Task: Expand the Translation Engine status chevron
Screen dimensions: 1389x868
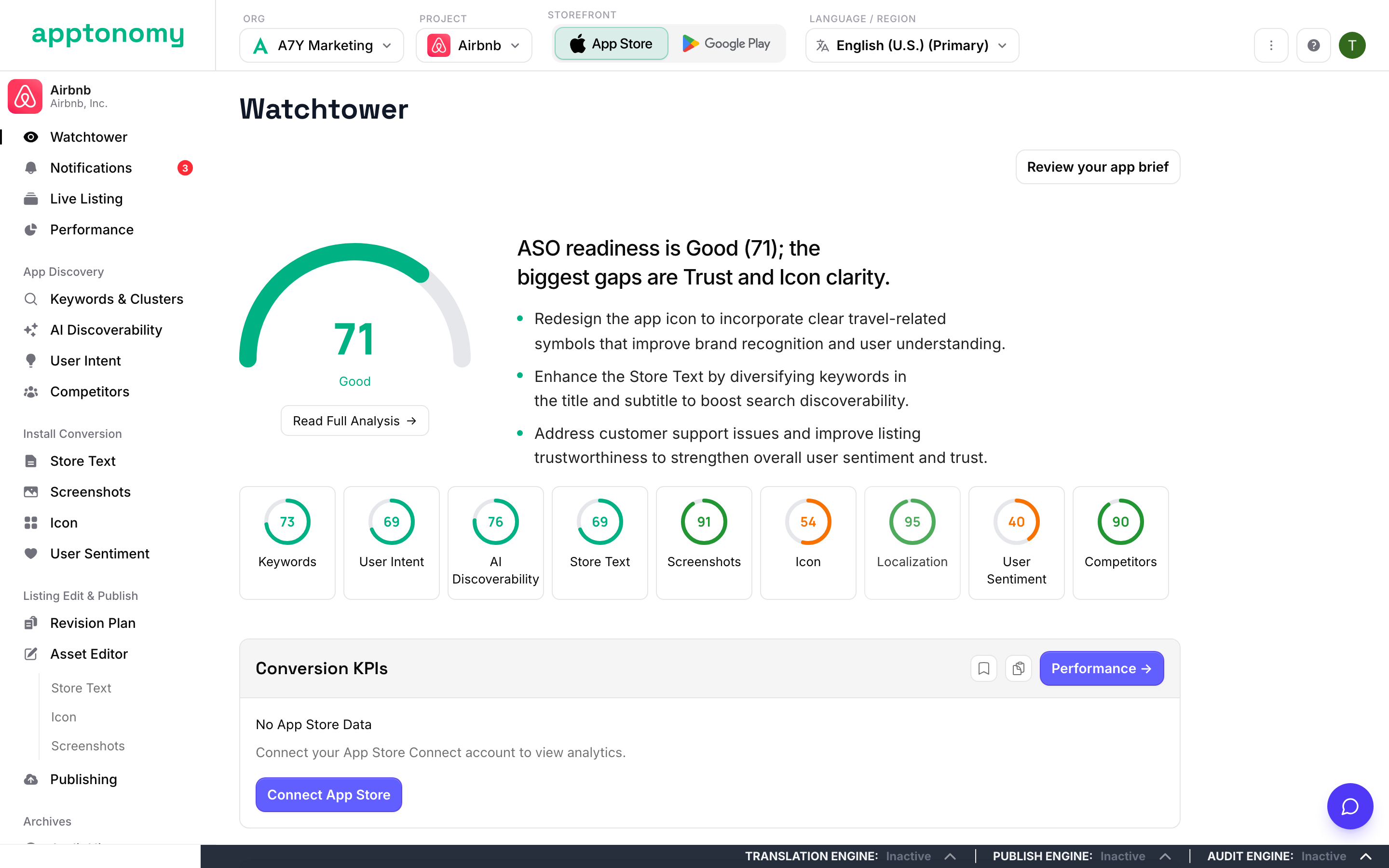Action: (950, 856)
